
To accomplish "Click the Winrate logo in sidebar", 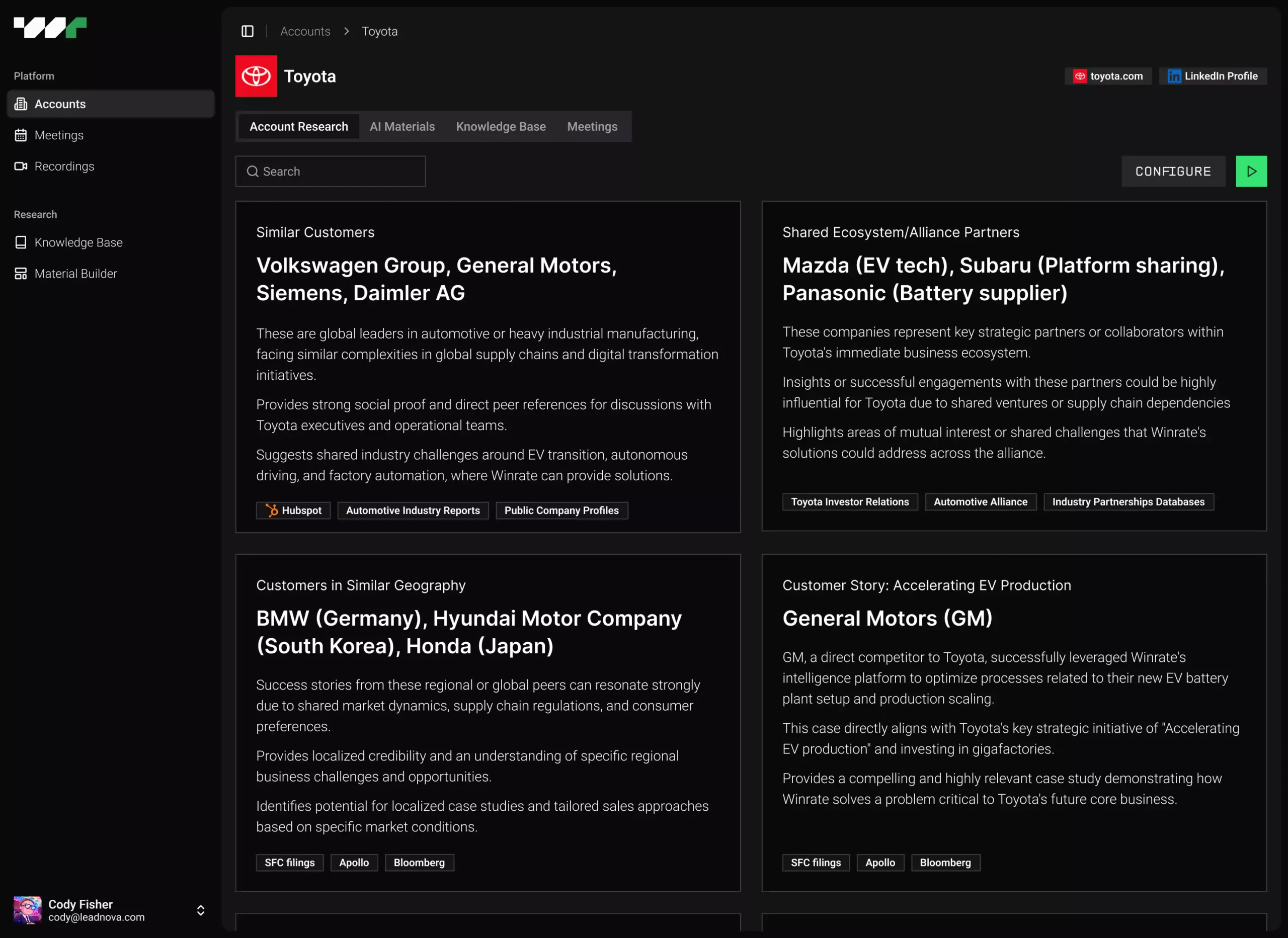I will pyautogui.click(x=50, y=28).
